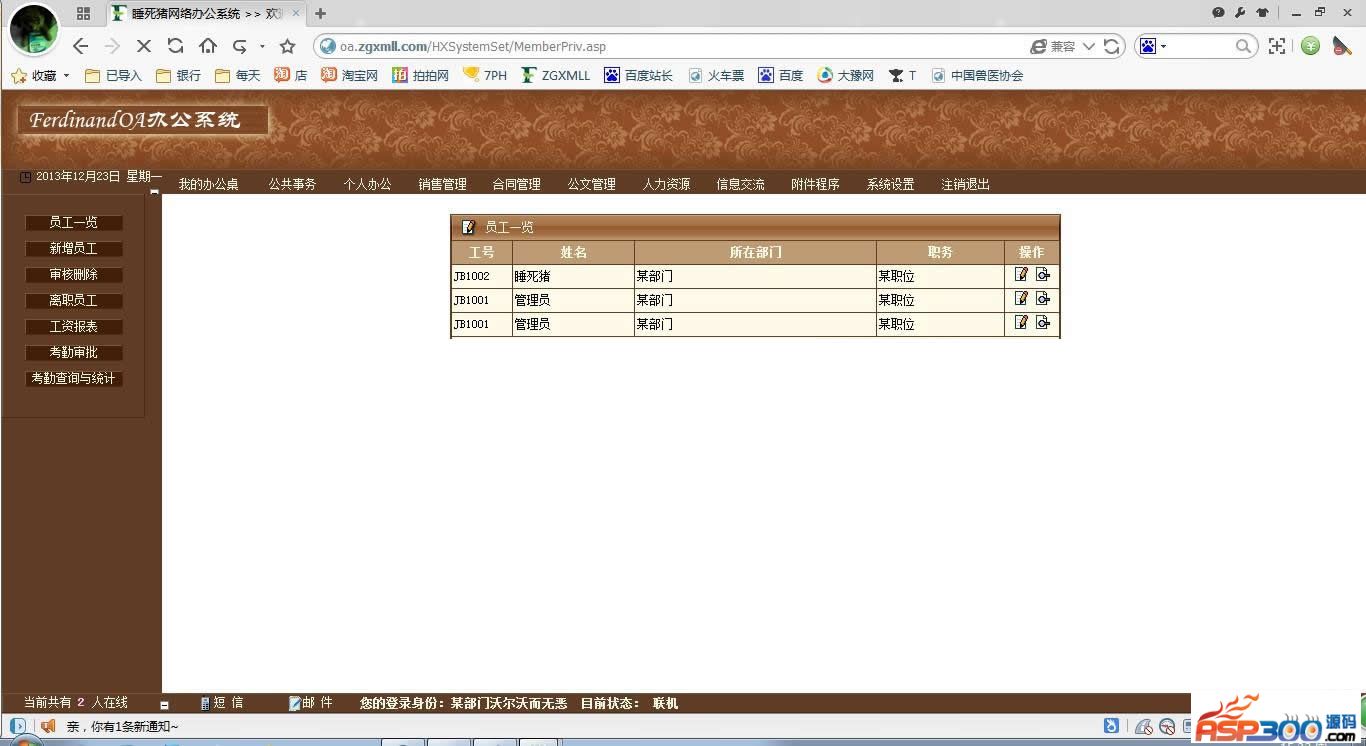Open the wrench tools icon

(x=1240, y=13)
